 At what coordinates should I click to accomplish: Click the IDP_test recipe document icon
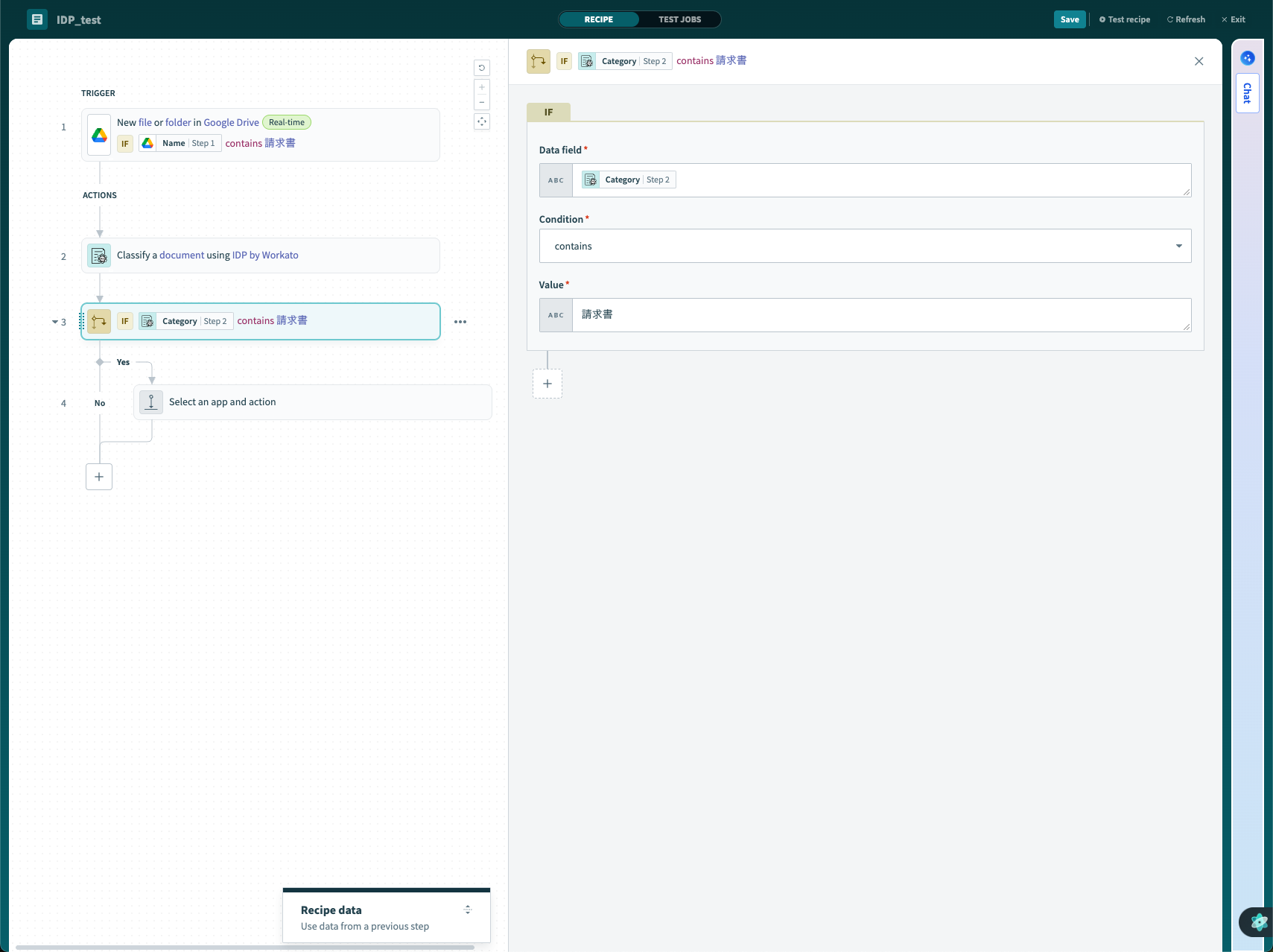pyautogui.click(x=37, y=19)
